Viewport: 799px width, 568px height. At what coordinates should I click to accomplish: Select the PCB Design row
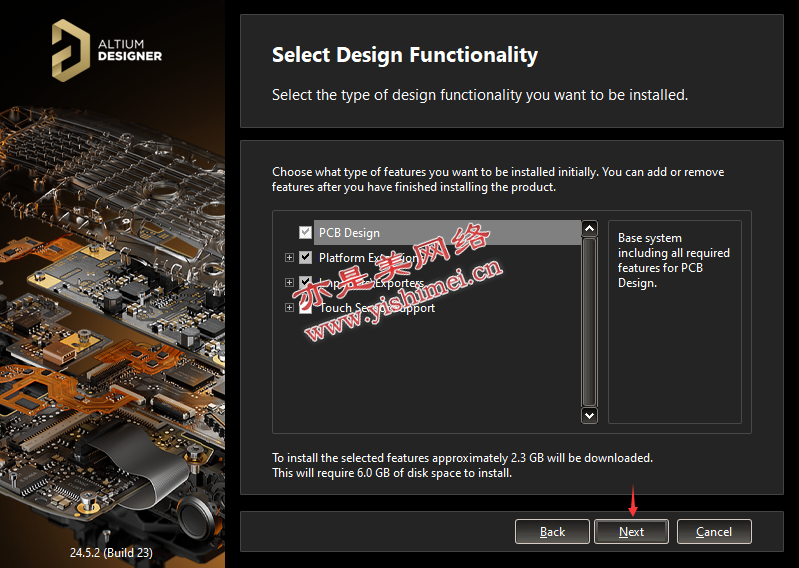(x=447, y=233)
